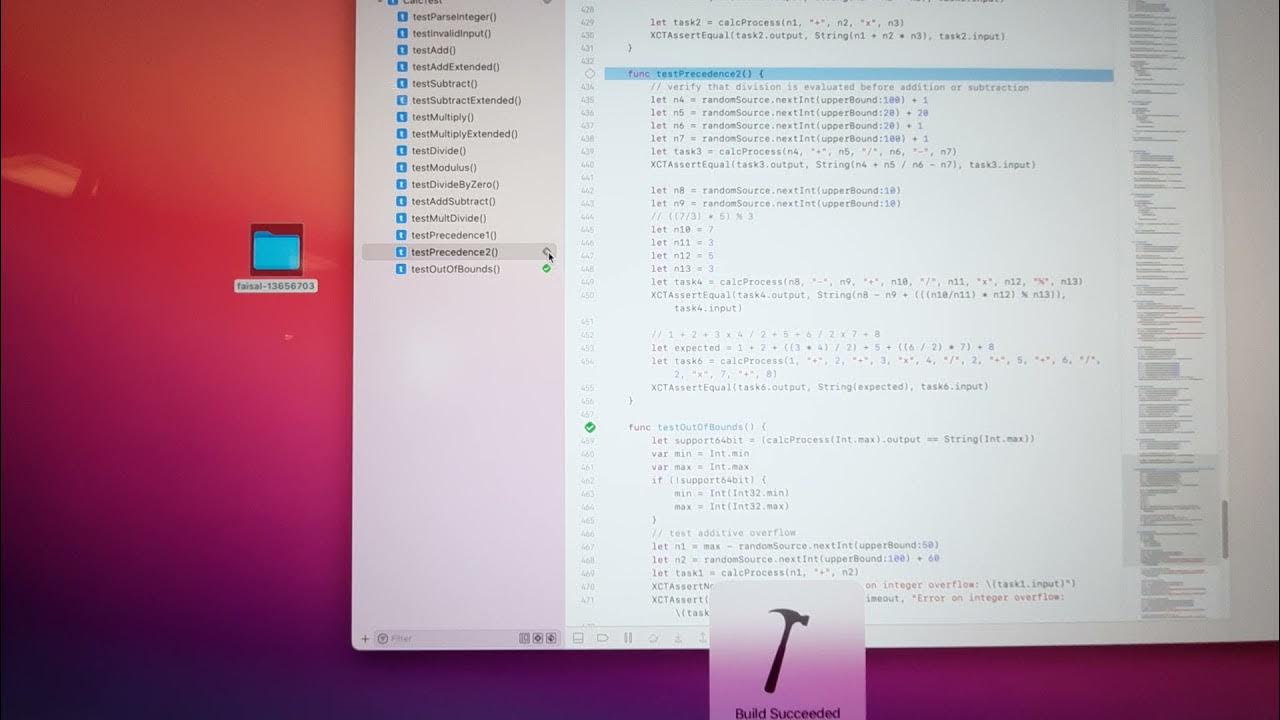Click gutter green checkmark beside func testOutOfBounds
This screenshot has height=720, width=1280.
(590, 427)
